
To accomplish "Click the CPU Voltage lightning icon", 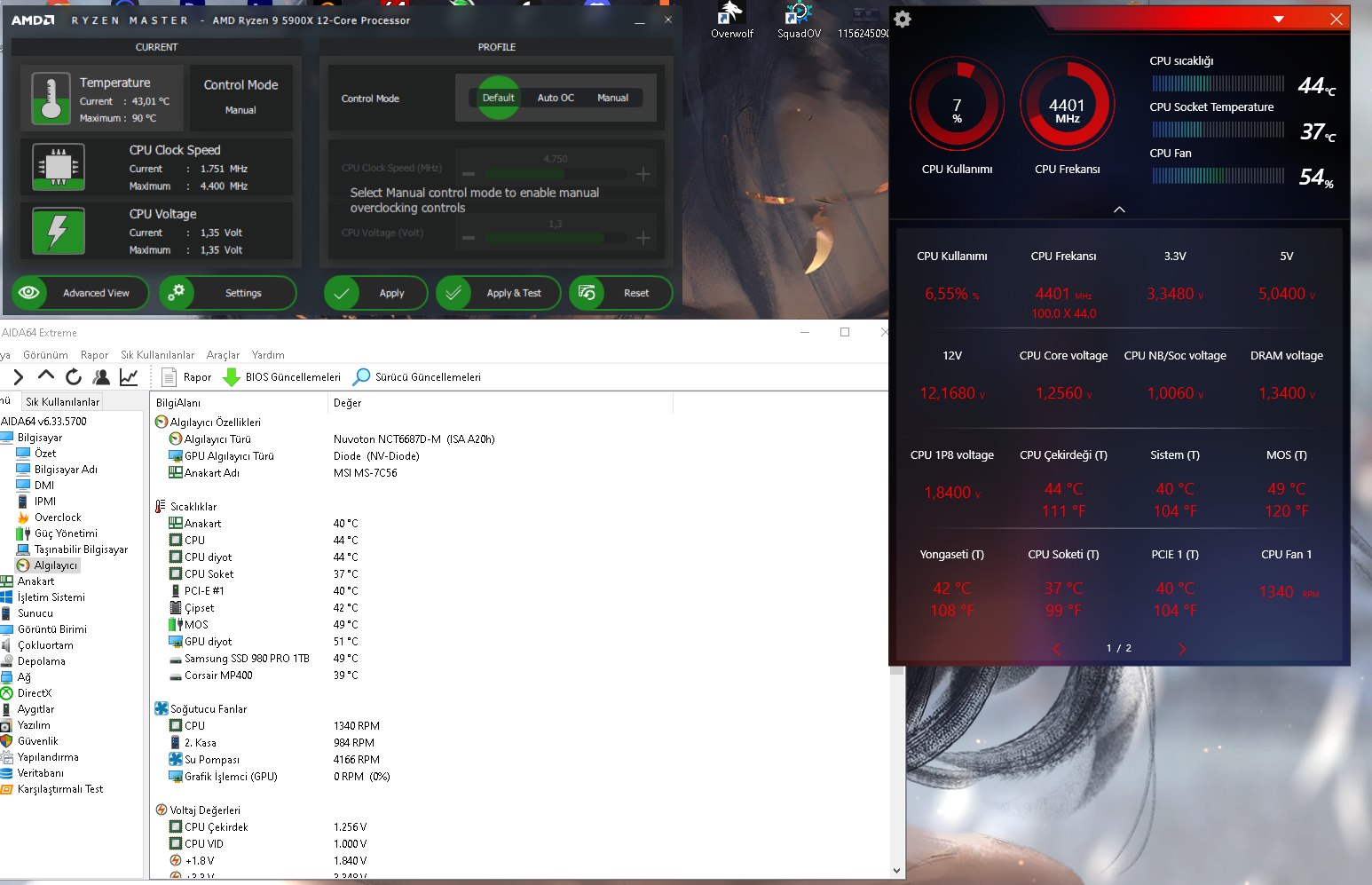I will coord(59,231).
